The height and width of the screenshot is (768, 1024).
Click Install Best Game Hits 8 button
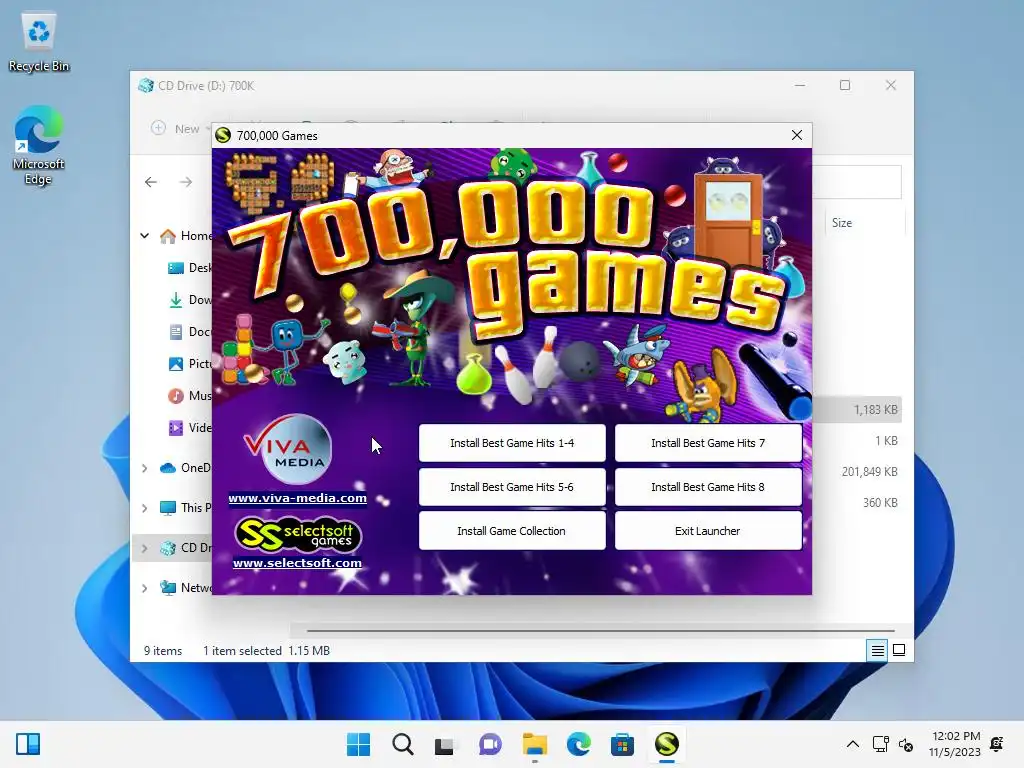[x=708, y=487]
